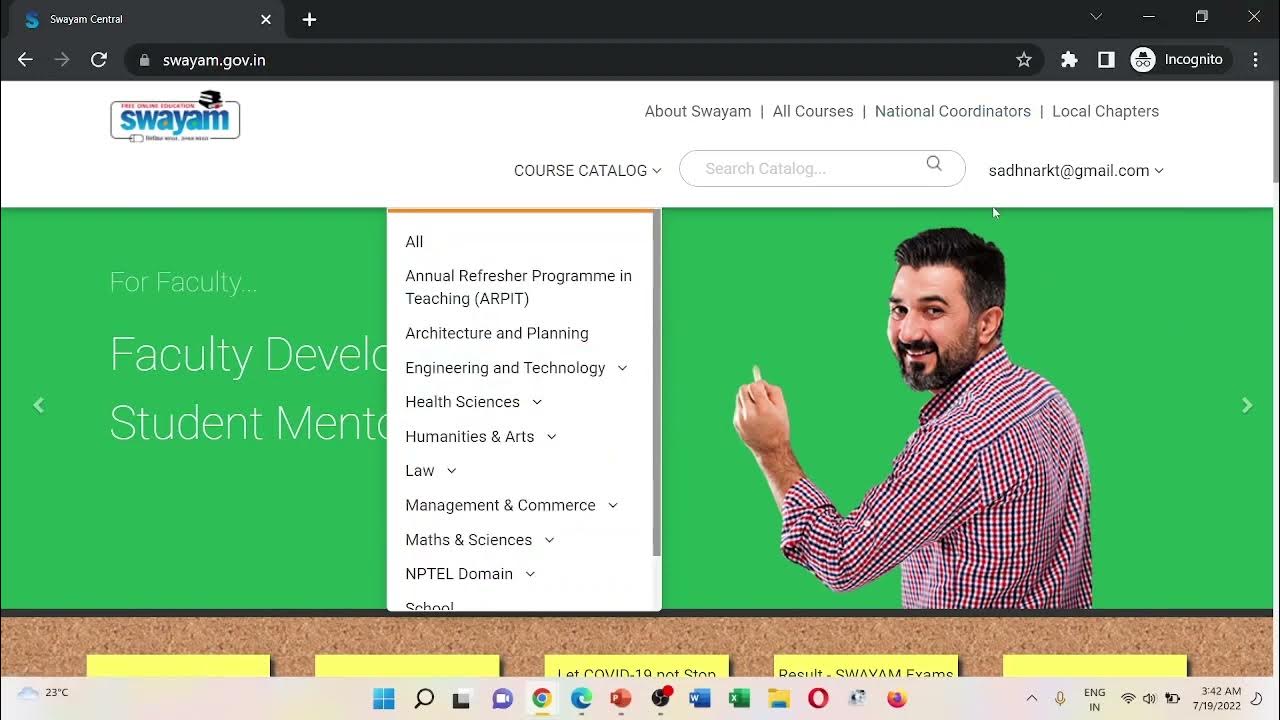The height and width of the screenshot is (720, 1280).
Task: Choose Architecture and Planning category
Action: (497, 333)
